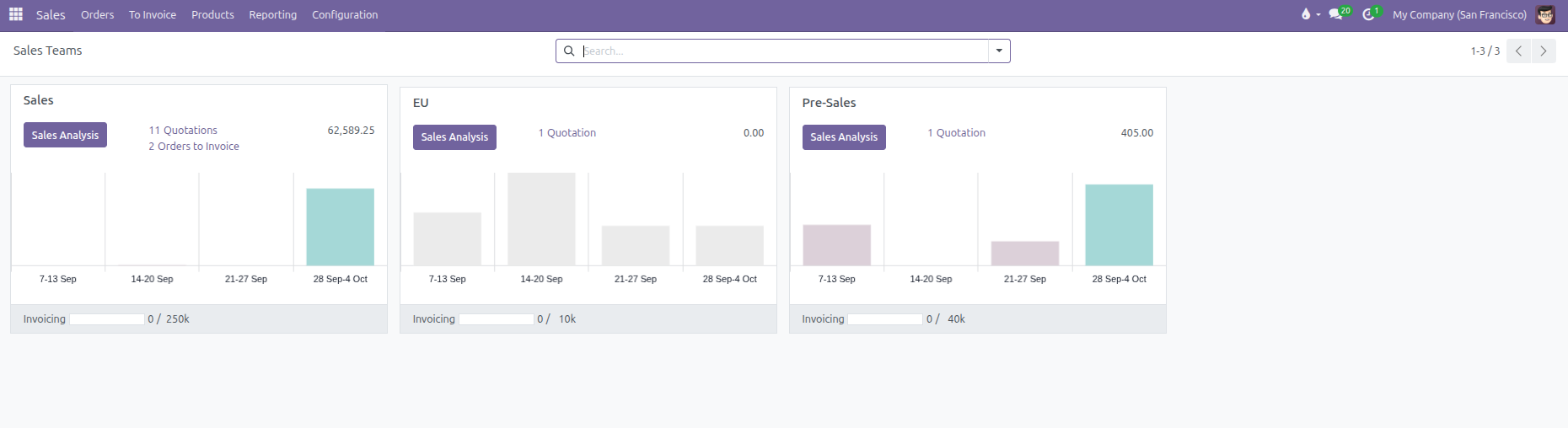Click the 0.00 amount in EU card
This screenshot has height=428, width=1568.
point(754,133)
